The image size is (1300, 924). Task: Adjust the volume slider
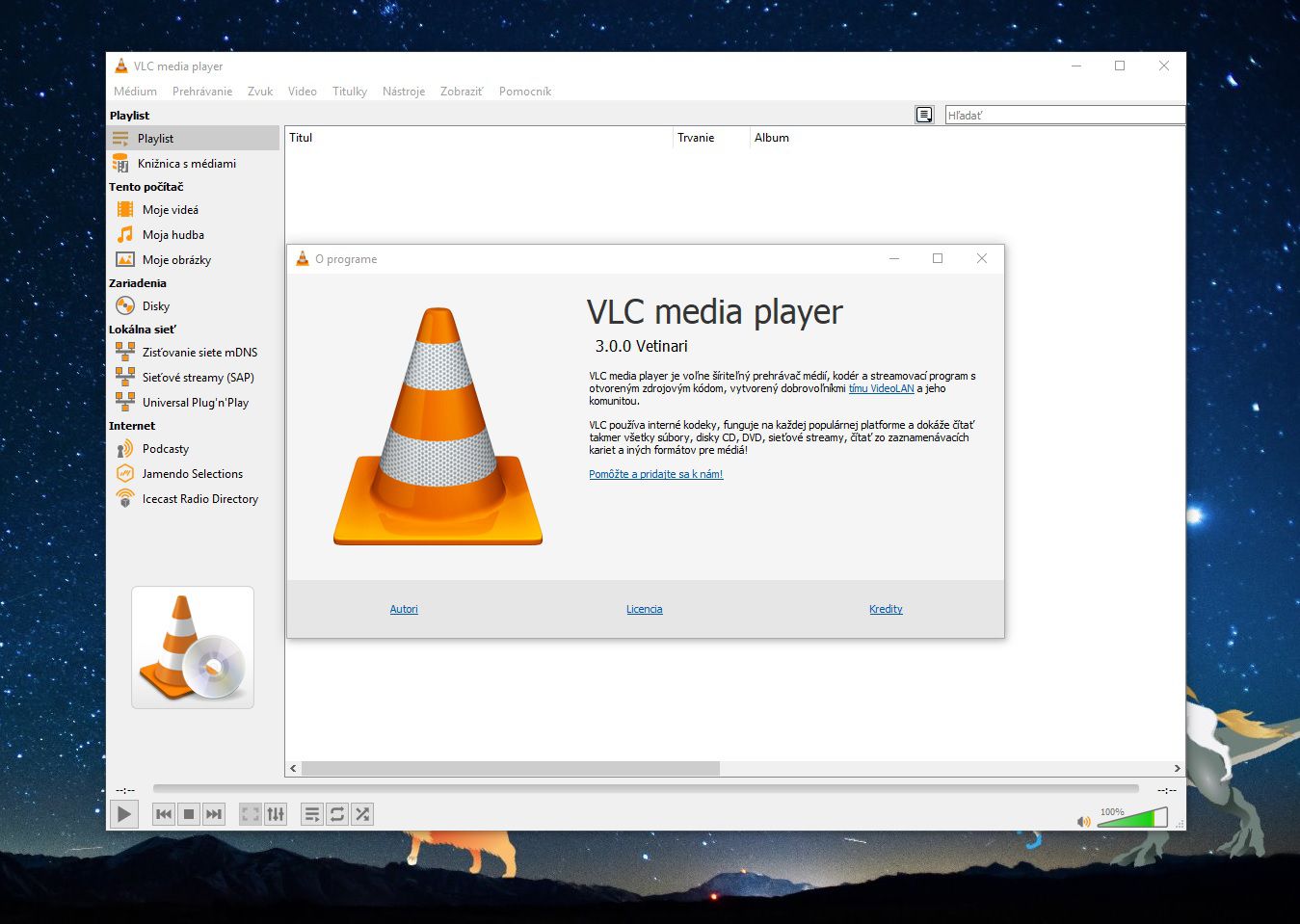click(x=1132, y=818)
